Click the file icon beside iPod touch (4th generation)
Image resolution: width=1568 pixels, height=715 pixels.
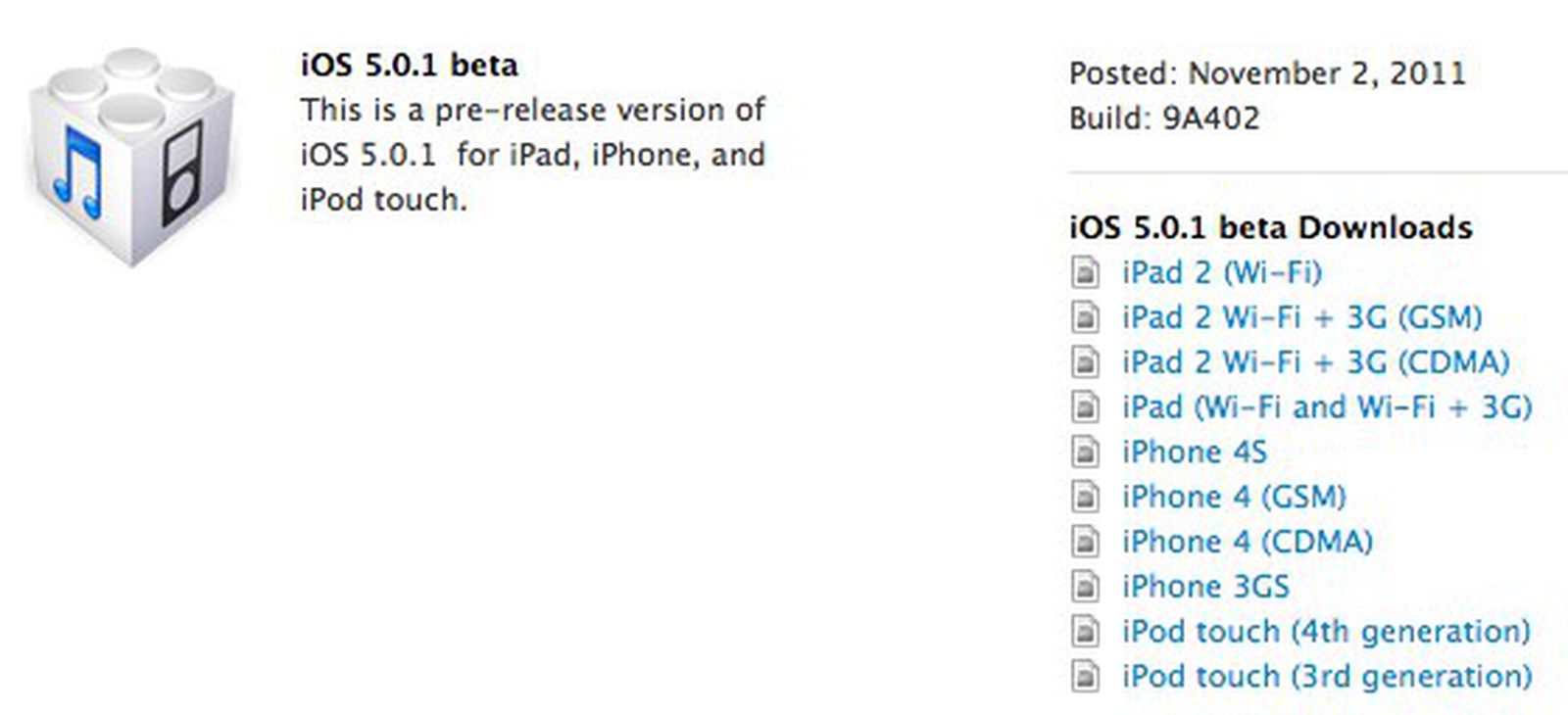coord(1085,632)
